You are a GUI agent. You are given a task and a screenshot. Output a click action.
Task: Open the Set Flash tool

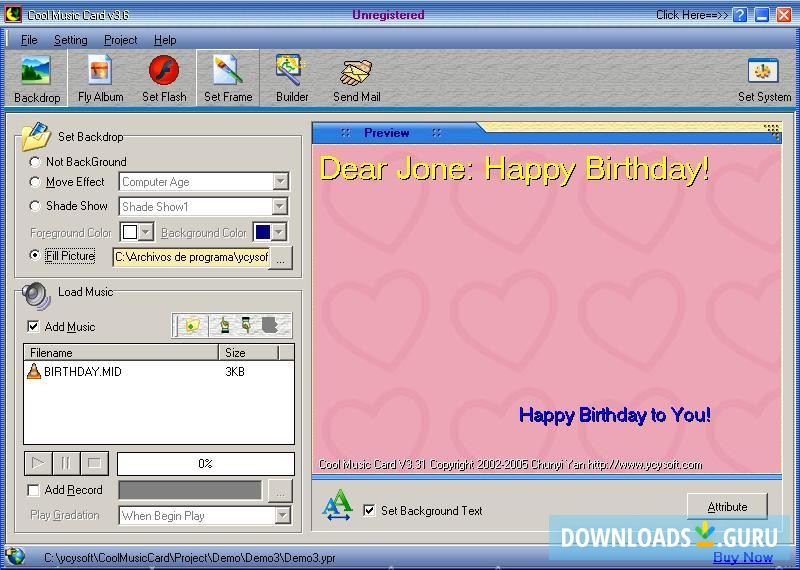tap(164, 78)
